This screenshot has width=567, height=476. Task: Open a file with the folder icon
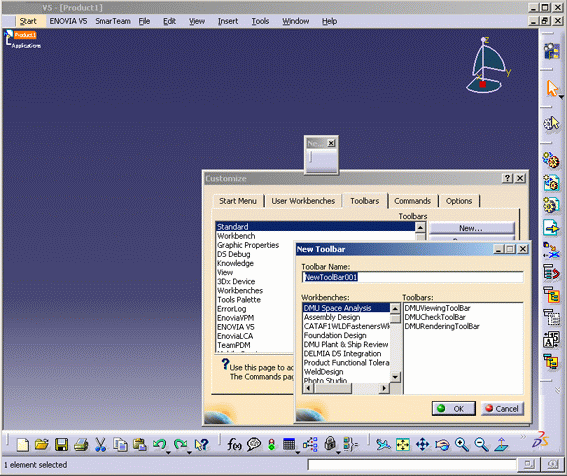[42, 444]
